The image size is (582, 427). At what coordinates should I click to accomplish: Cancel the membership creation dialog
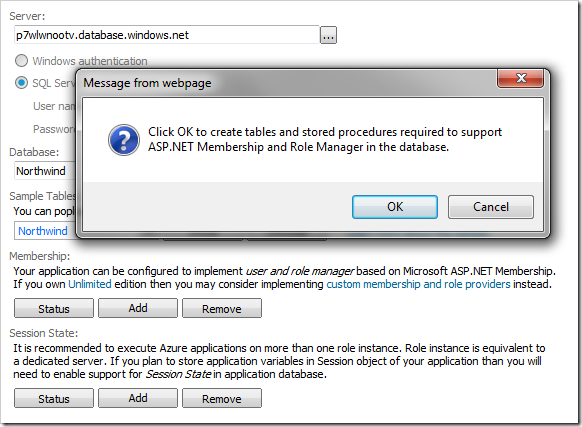click(x=491, y=207)
